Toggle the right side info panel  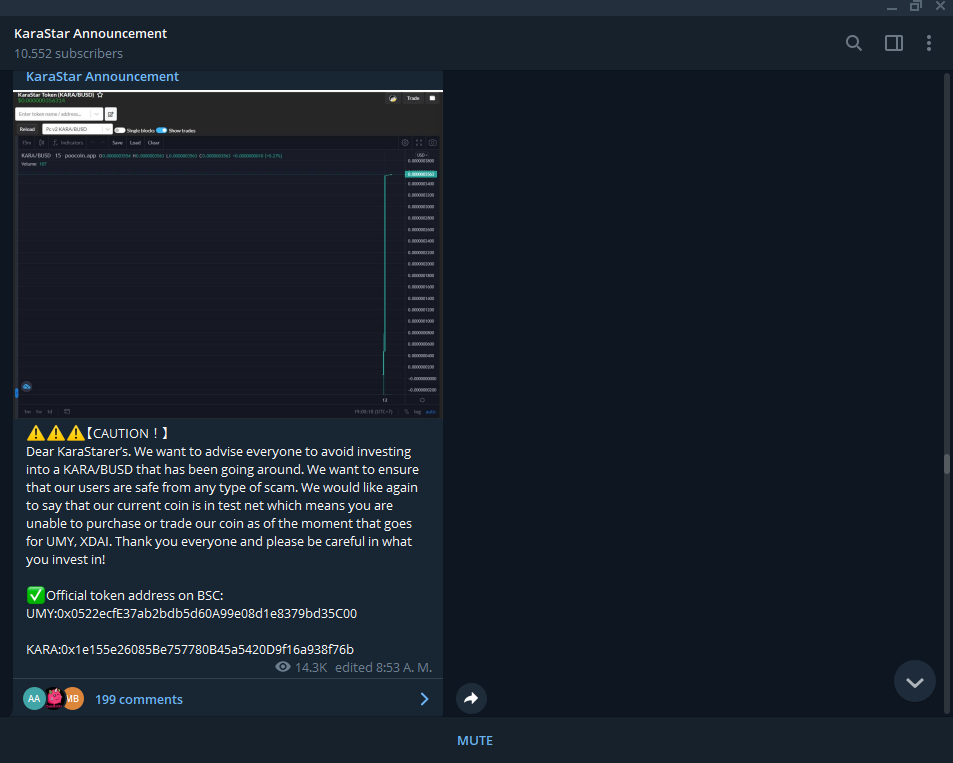click(893, 43)
